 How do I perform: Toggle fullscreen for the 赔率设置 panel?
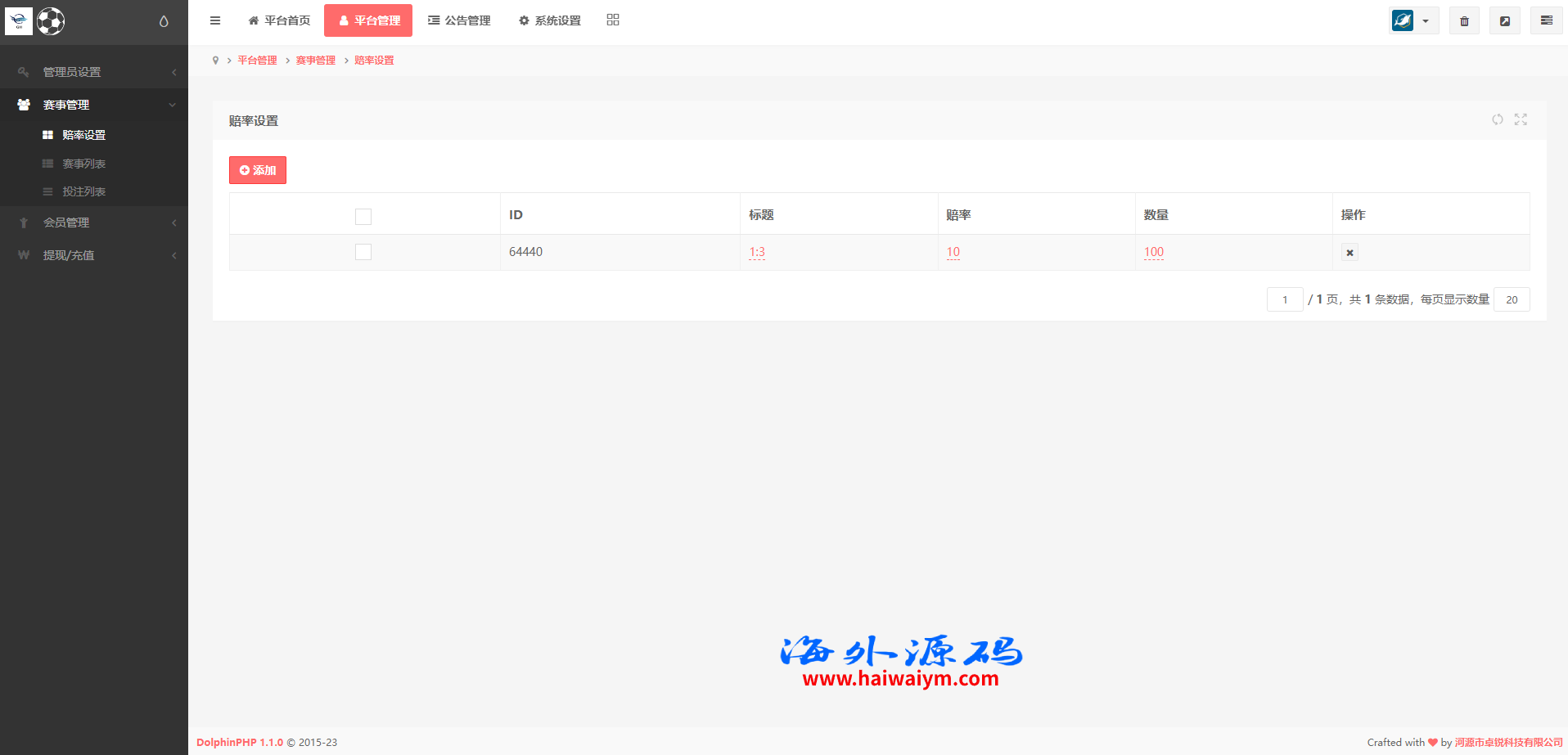[1521, 119]
